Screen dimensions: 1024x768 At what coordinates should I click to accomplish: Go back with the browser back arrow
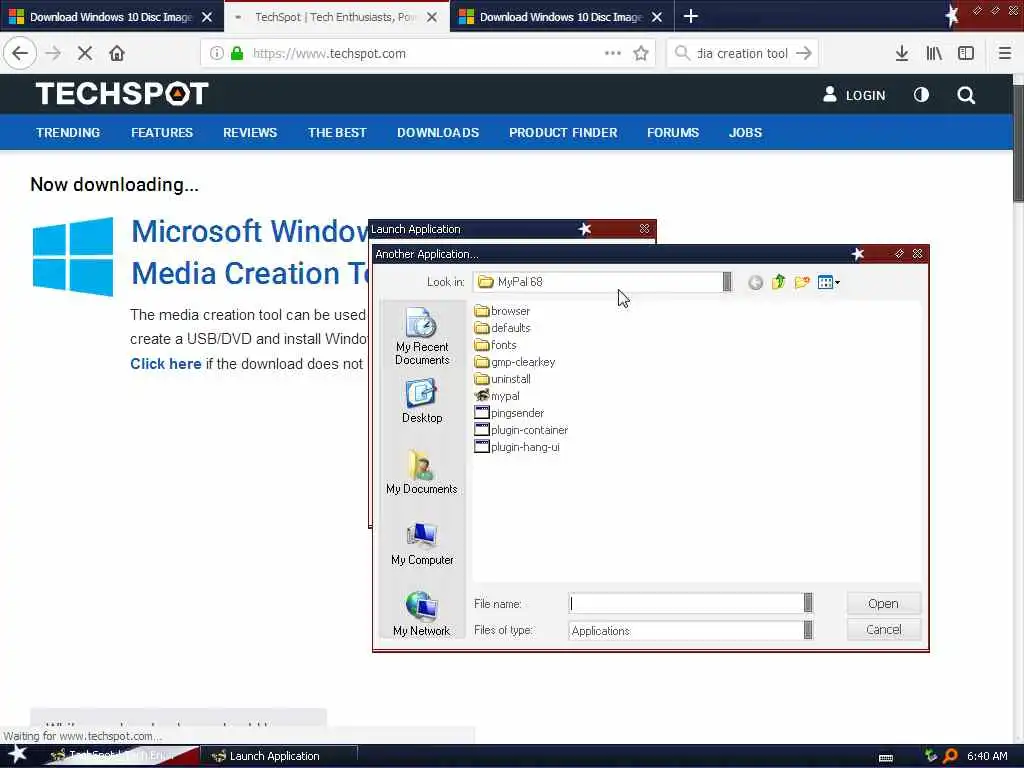20,54
